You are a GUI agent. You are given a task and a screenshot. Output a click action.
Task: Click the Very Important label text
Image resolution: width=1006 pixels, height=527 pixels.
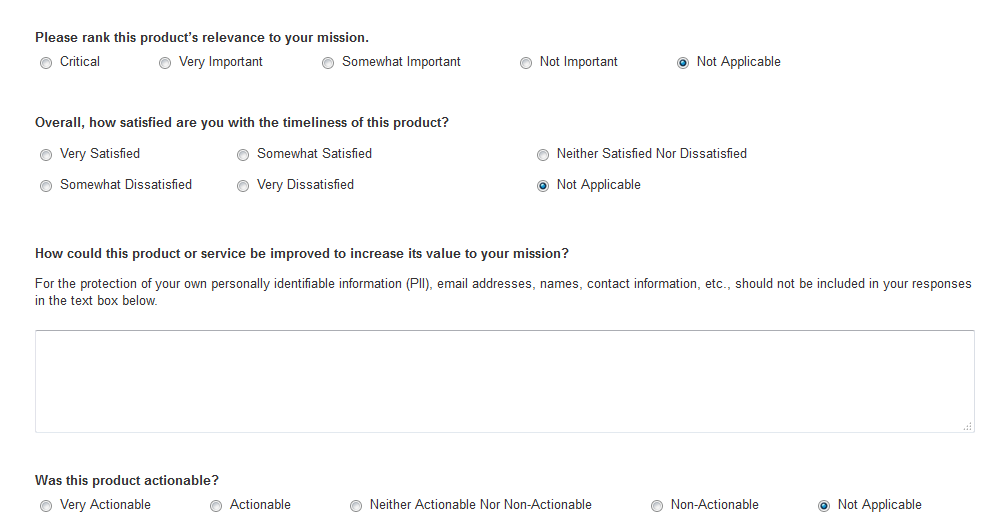221,62
